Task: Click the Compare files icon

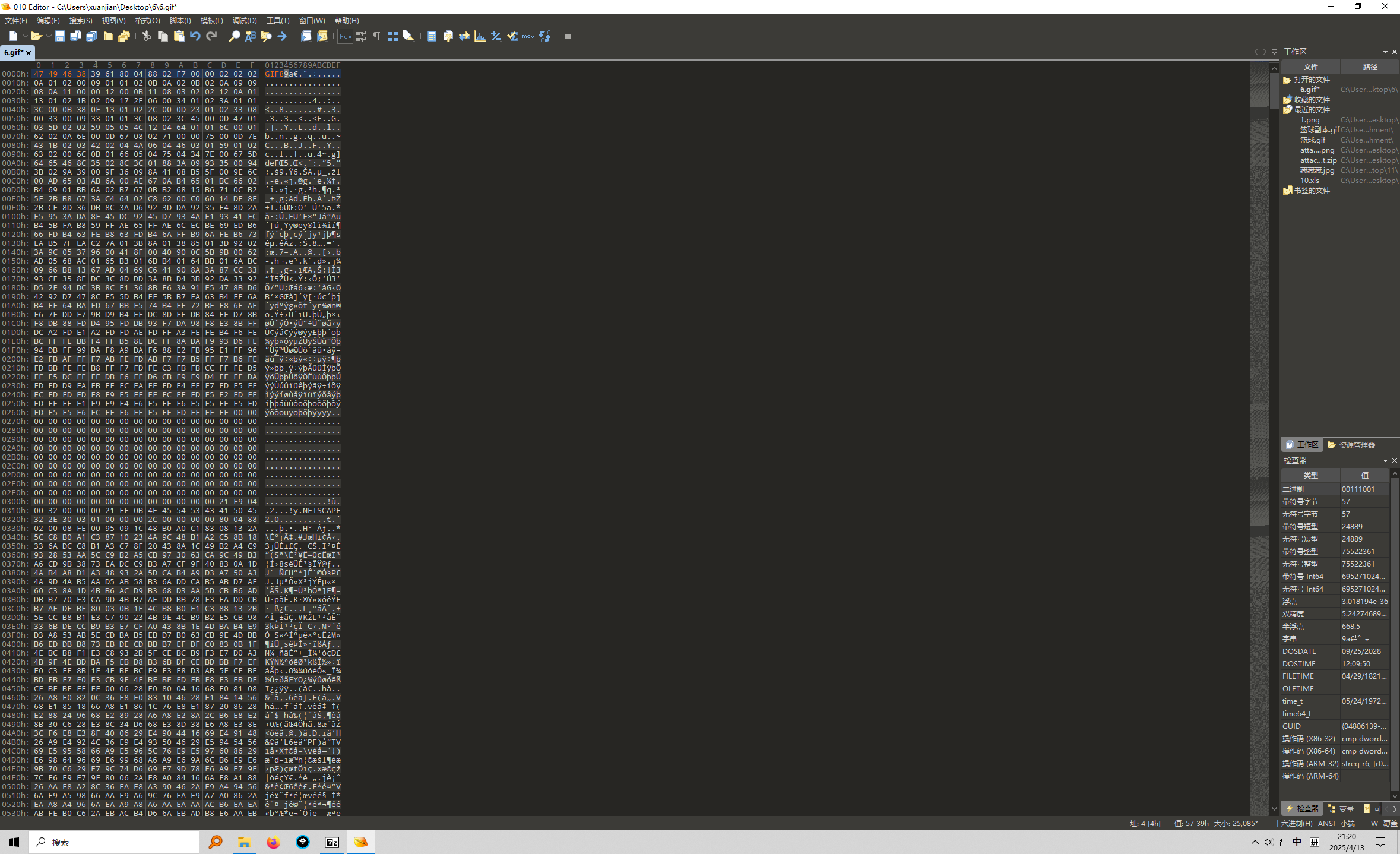Action: click(448, 36)
